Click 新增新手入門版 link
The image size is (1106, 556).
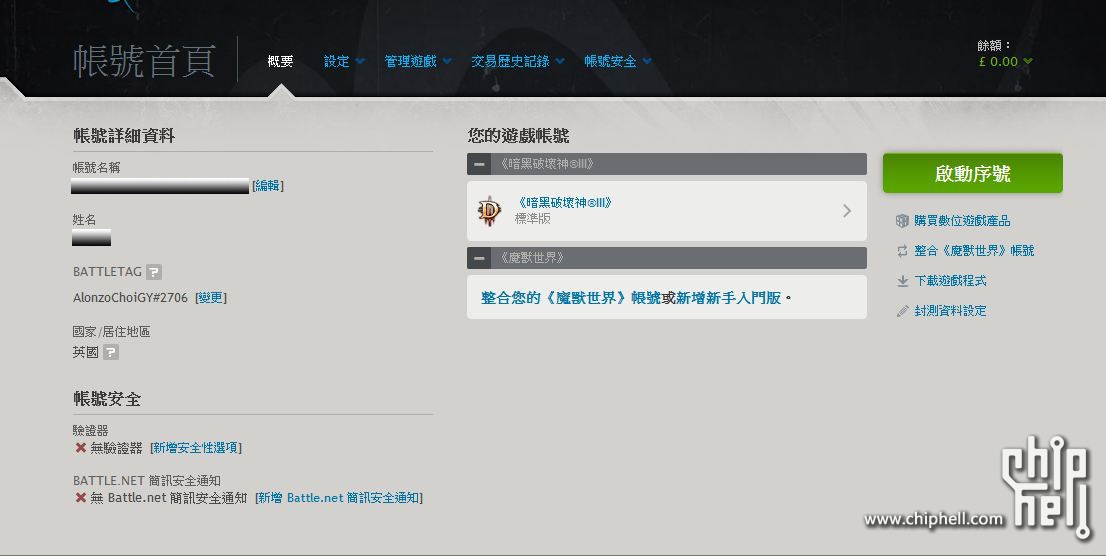click(728, 298)
